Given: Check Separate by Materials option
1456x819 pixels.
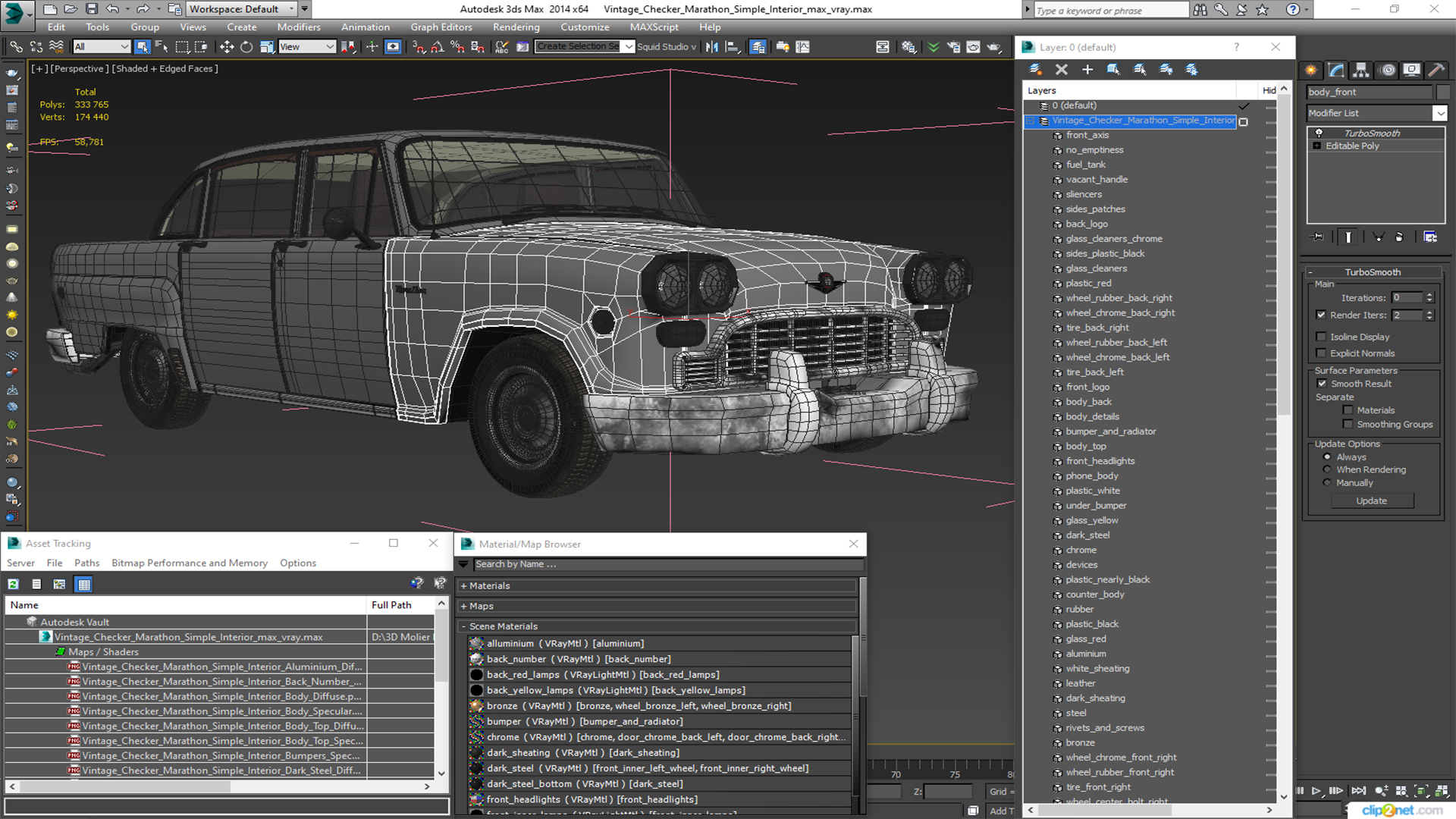Looking at the screenshot, I should (1348, 410).
